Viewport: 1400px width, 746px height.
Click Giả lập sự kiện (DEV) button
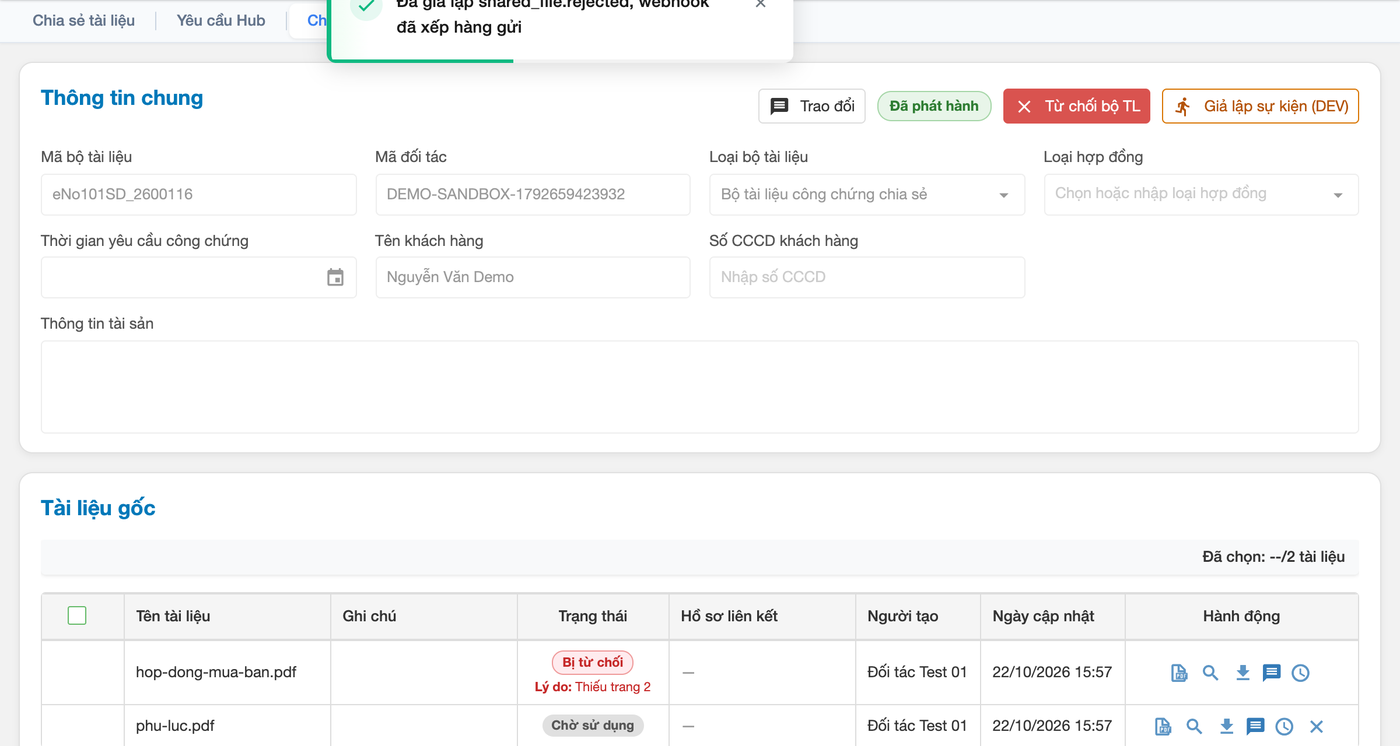click(x=1260, y=106)
